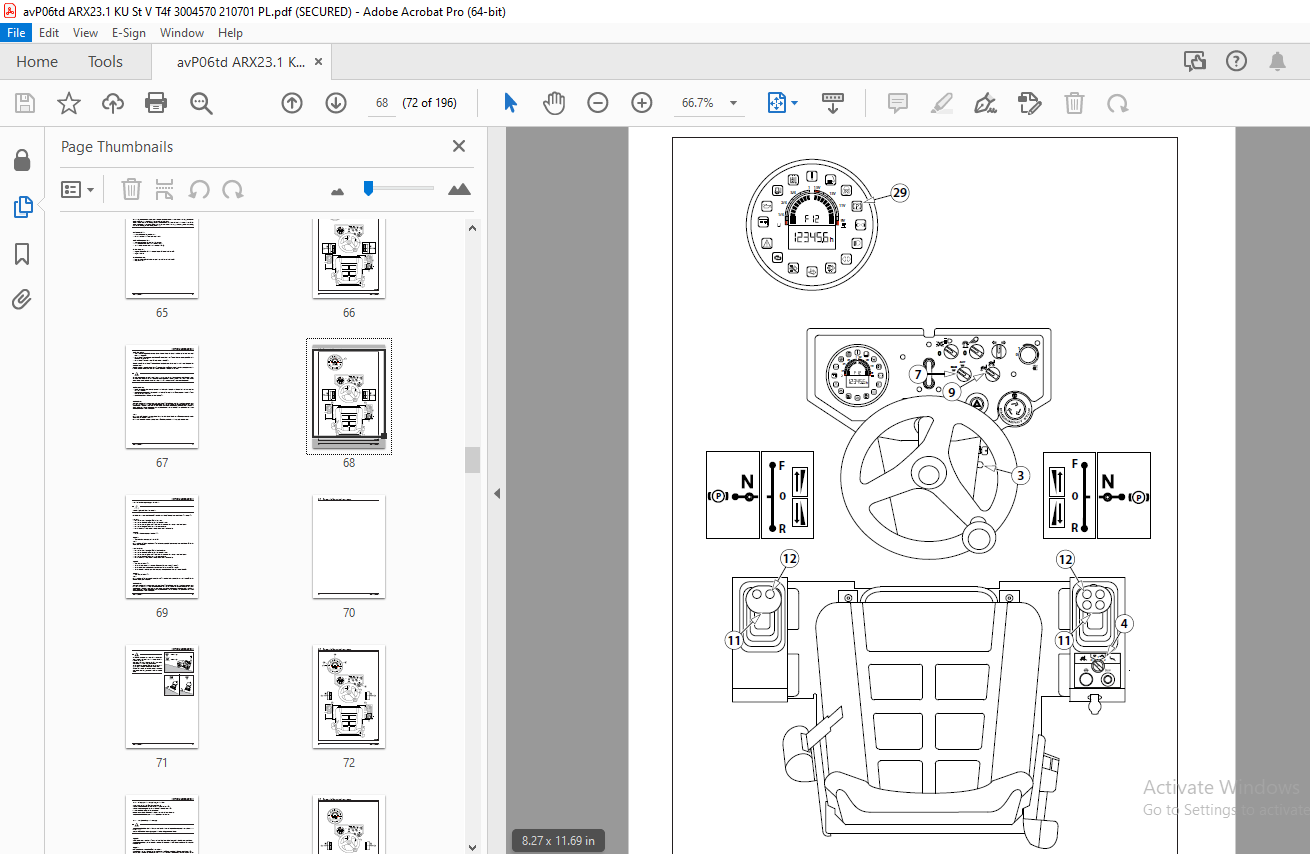Screen dimensions: 1310x854
Task: Reduce thumbnail size small mountain icon
Action: tap(338, 190)
